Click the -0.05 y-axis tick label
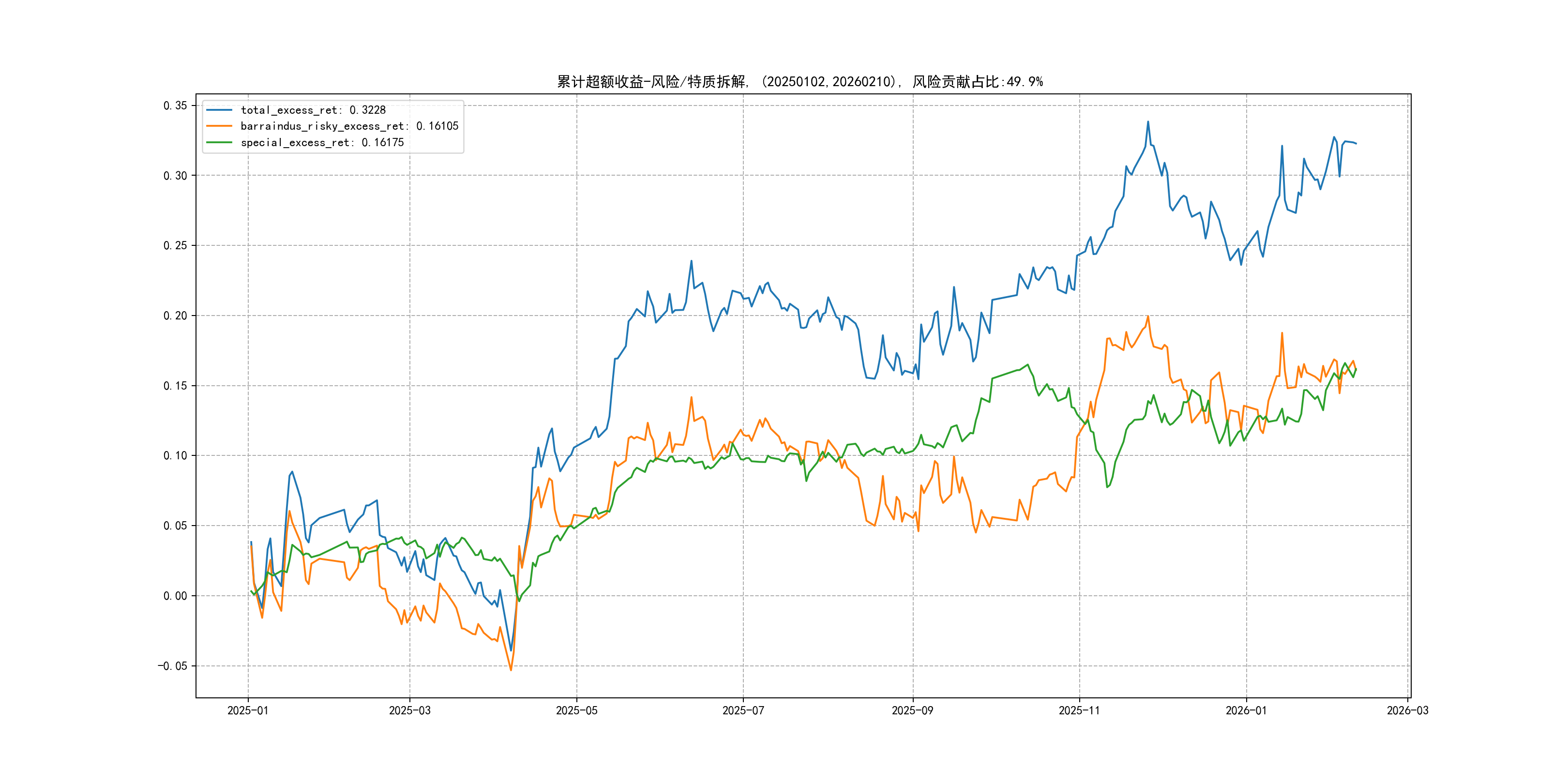 pos(172,666)
